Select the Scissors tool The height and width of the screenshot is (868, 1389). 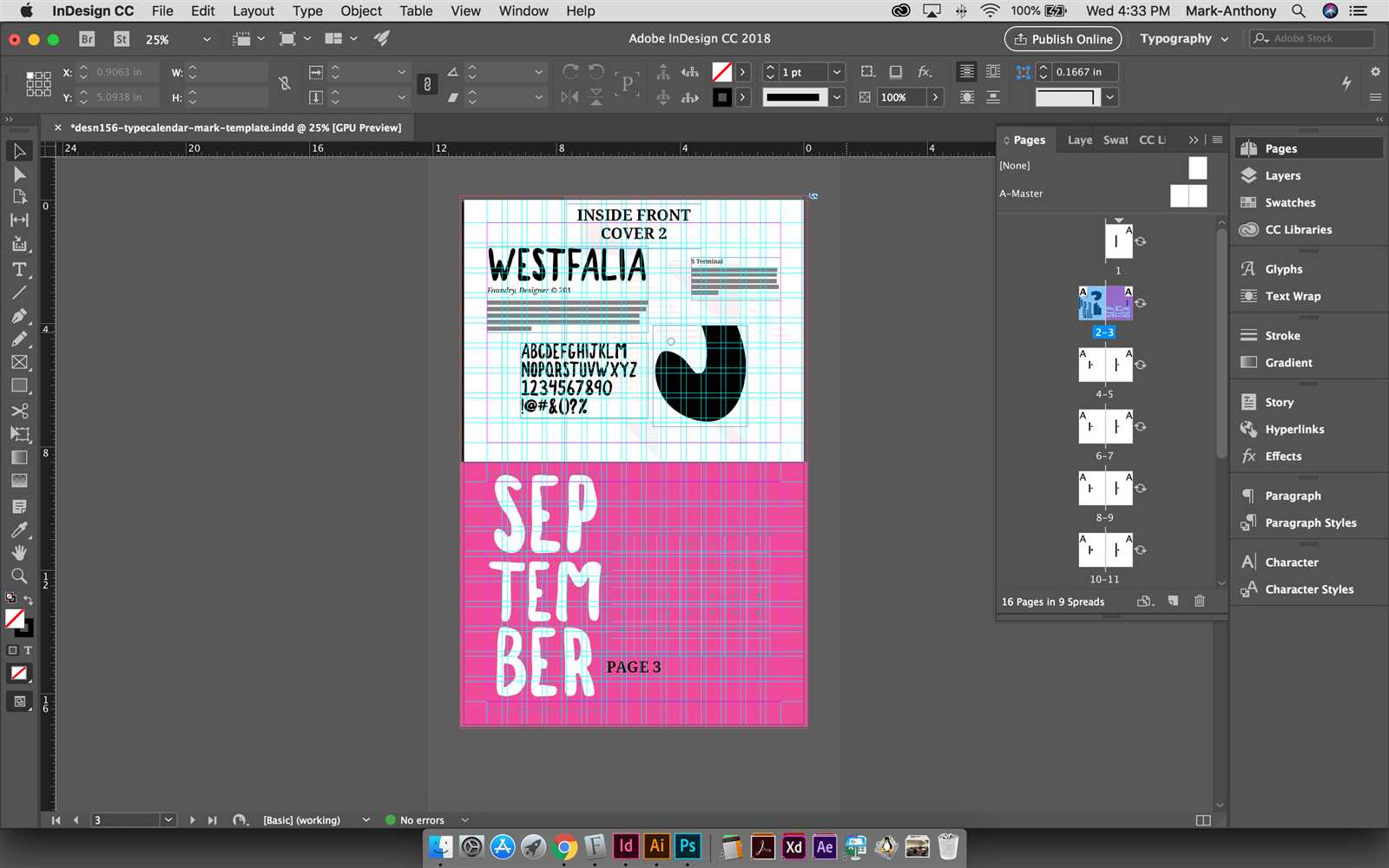coord(19,411)
